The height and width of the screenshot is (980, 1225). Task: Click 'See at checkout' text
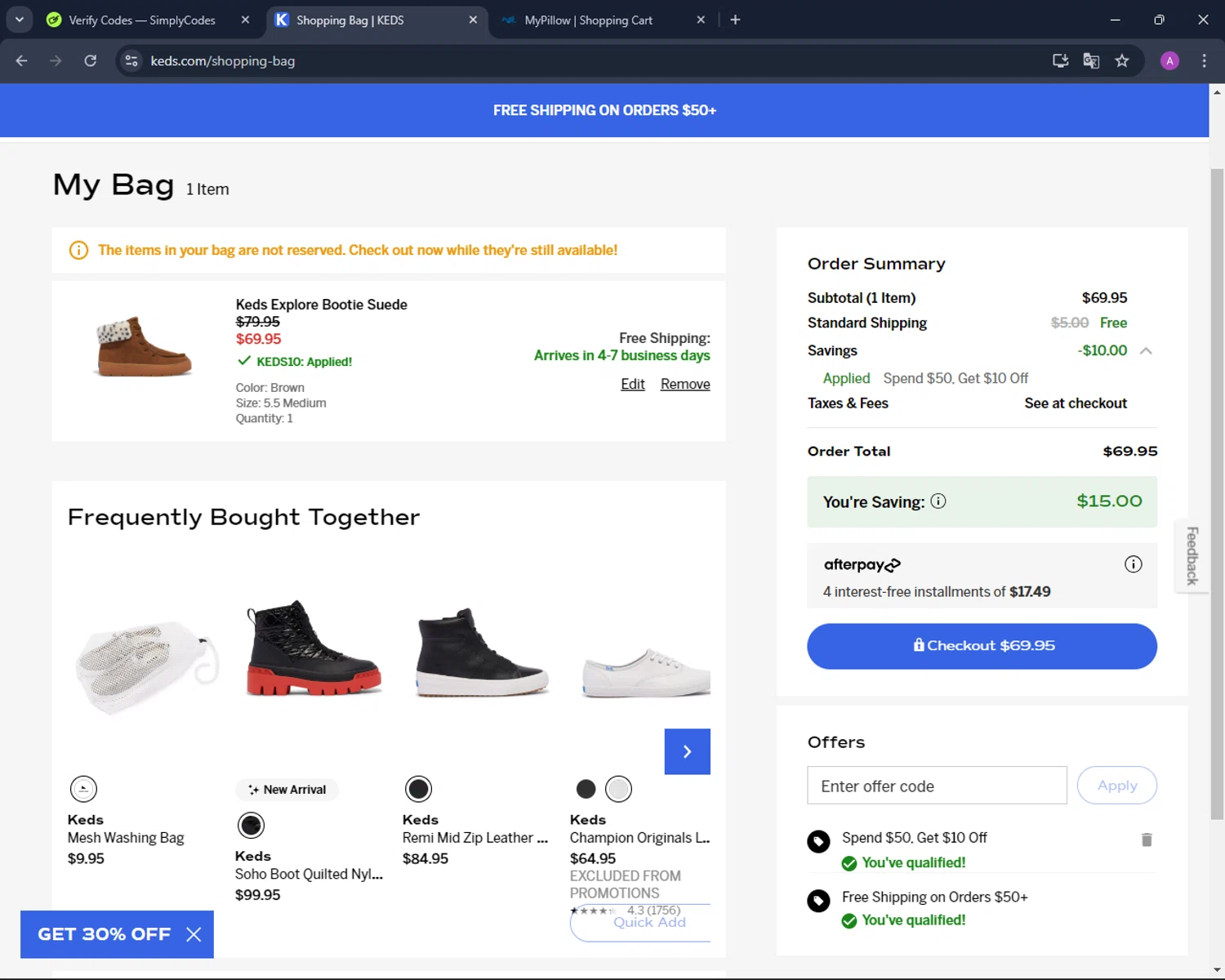(1076, 403)
